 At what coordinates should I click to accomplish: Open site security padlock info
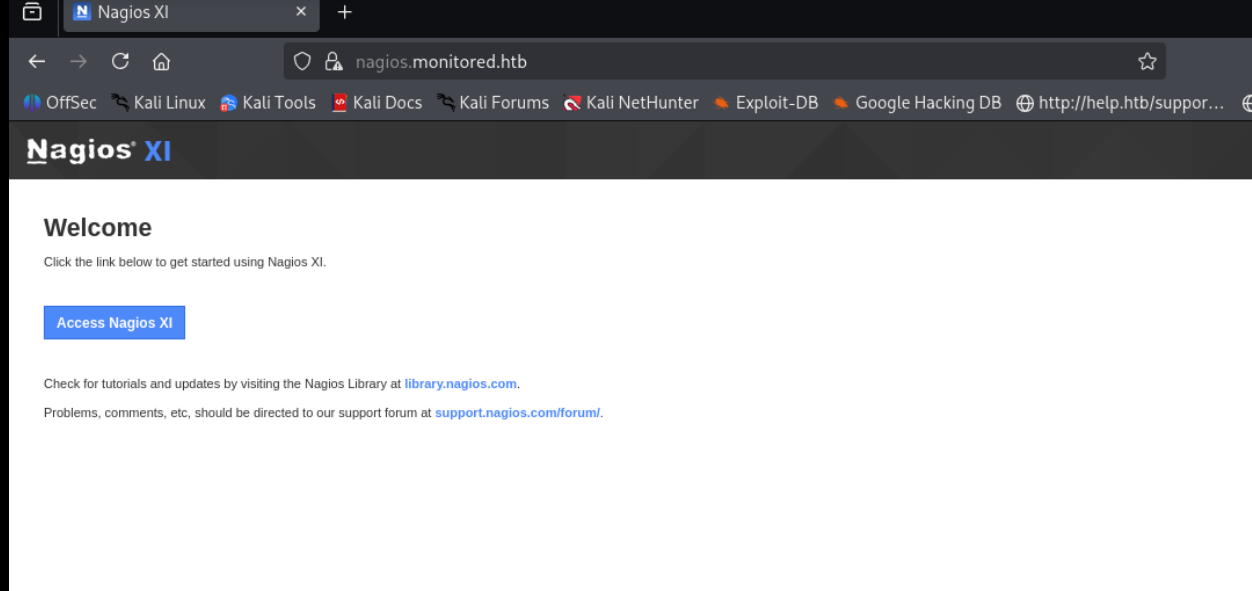click(x=334, y=62)
